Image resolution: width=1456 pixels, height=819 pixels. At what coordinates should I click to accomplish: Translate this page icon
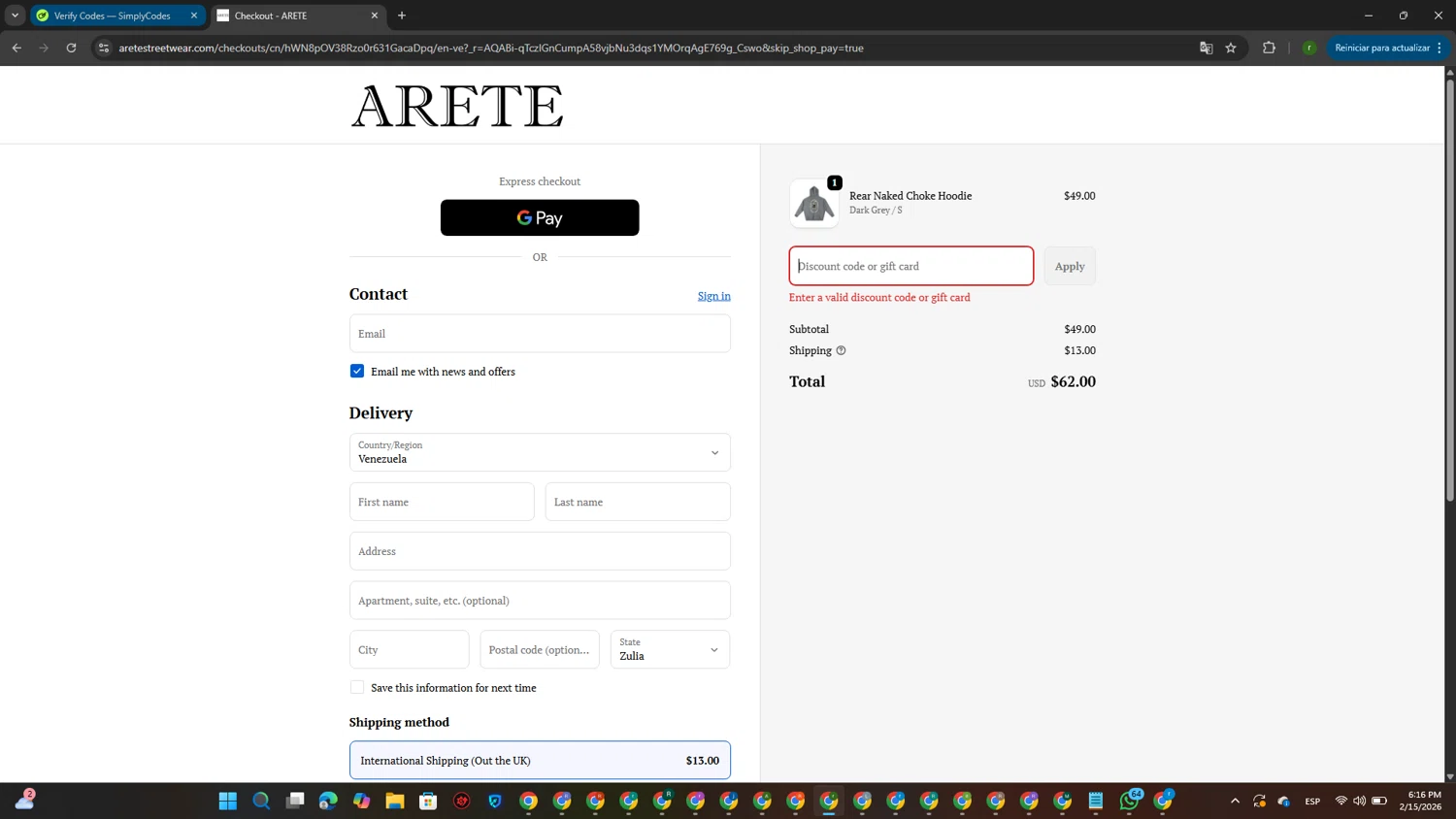click(x=1207, y=48)
